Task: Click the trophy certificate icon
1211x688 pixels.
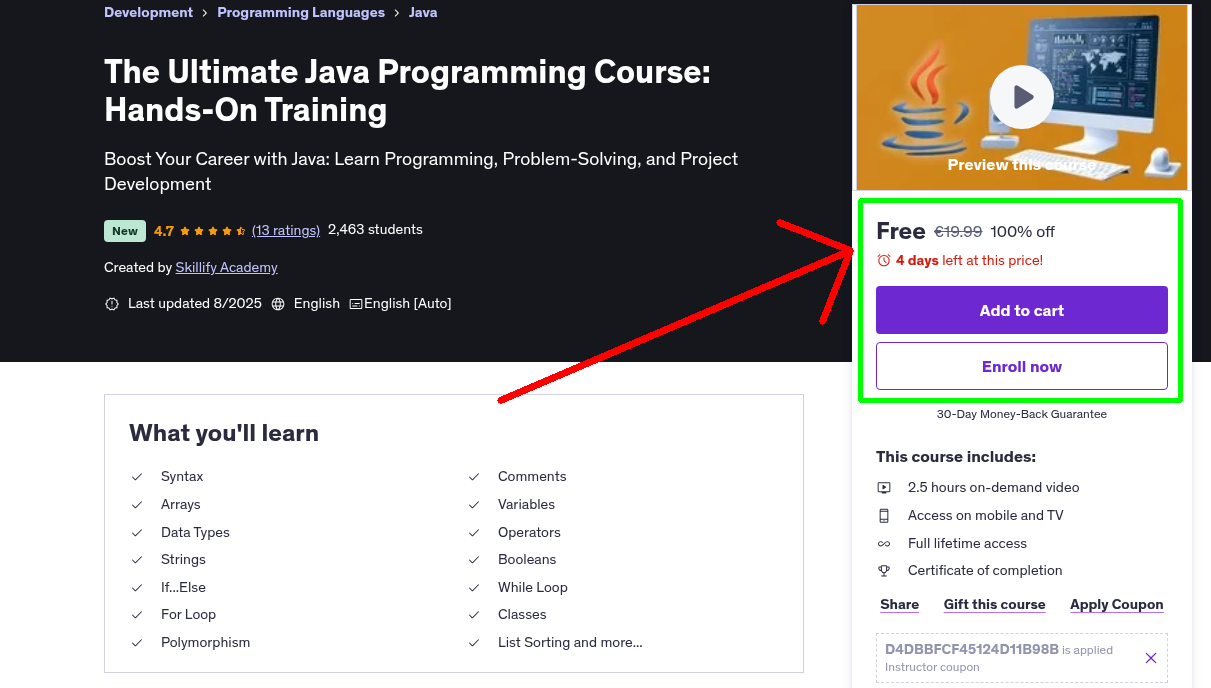Action: (x=884, y=571)
